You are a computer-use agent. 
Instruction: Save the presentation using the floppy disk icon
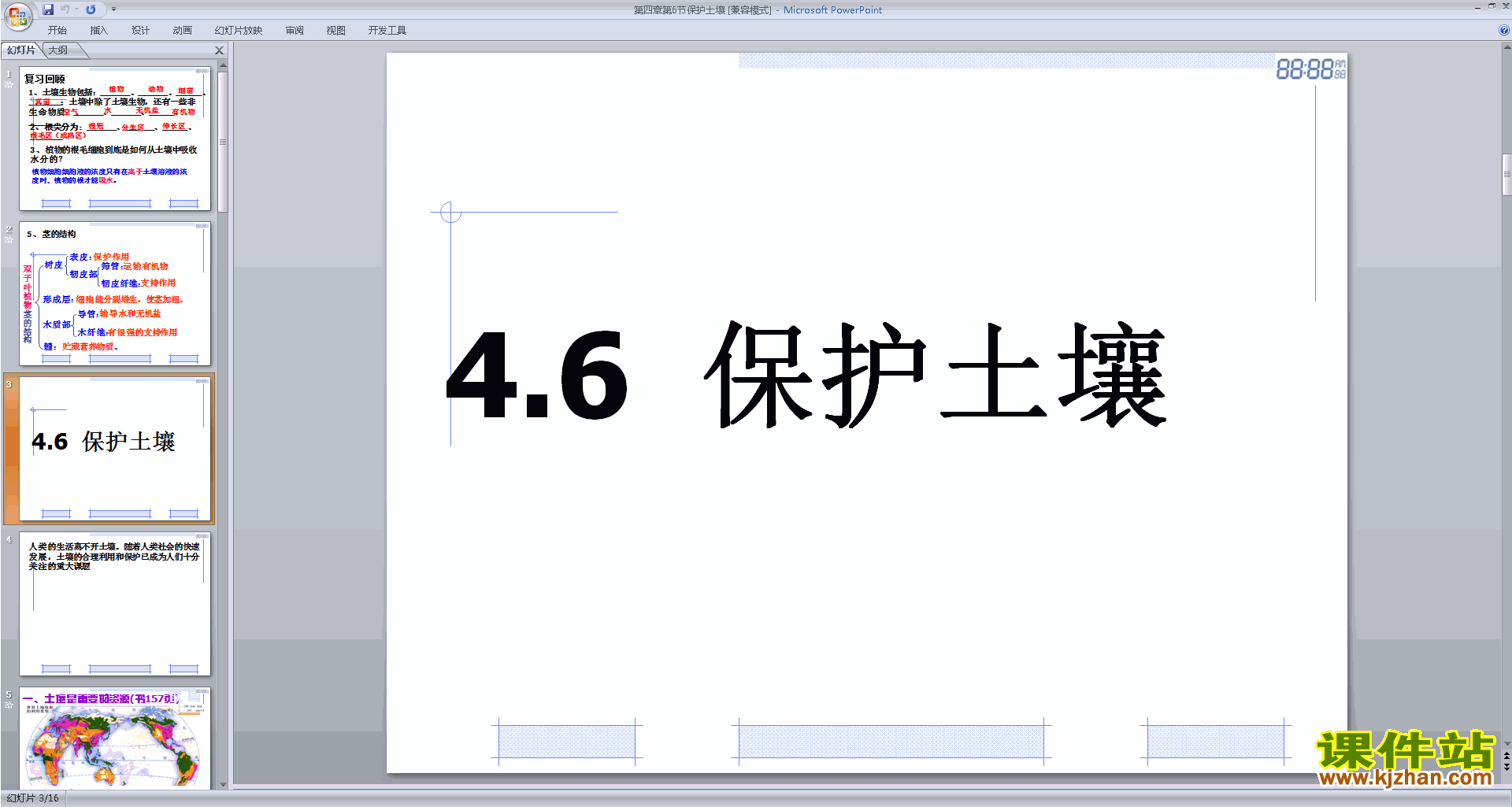(x=48, y=9)
